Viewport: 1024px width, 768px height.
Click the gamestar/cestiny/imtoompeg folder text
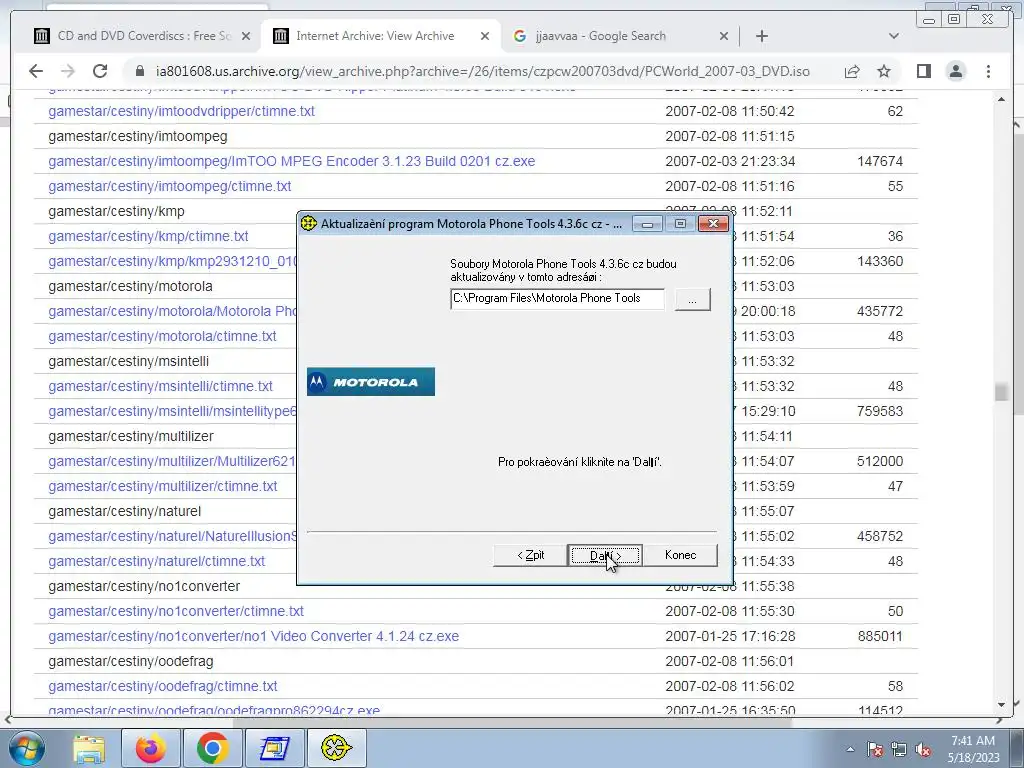click(138, 136)
